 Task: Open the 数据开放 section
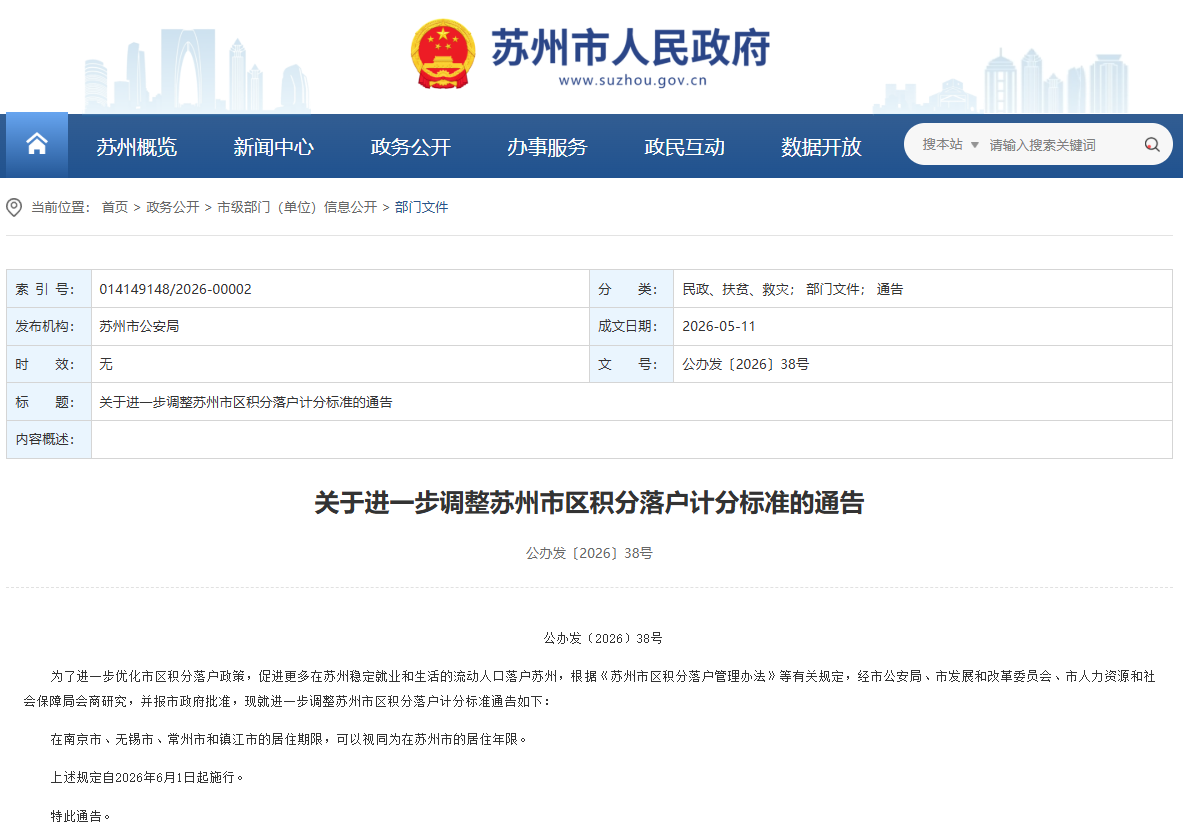click(821, 146)
